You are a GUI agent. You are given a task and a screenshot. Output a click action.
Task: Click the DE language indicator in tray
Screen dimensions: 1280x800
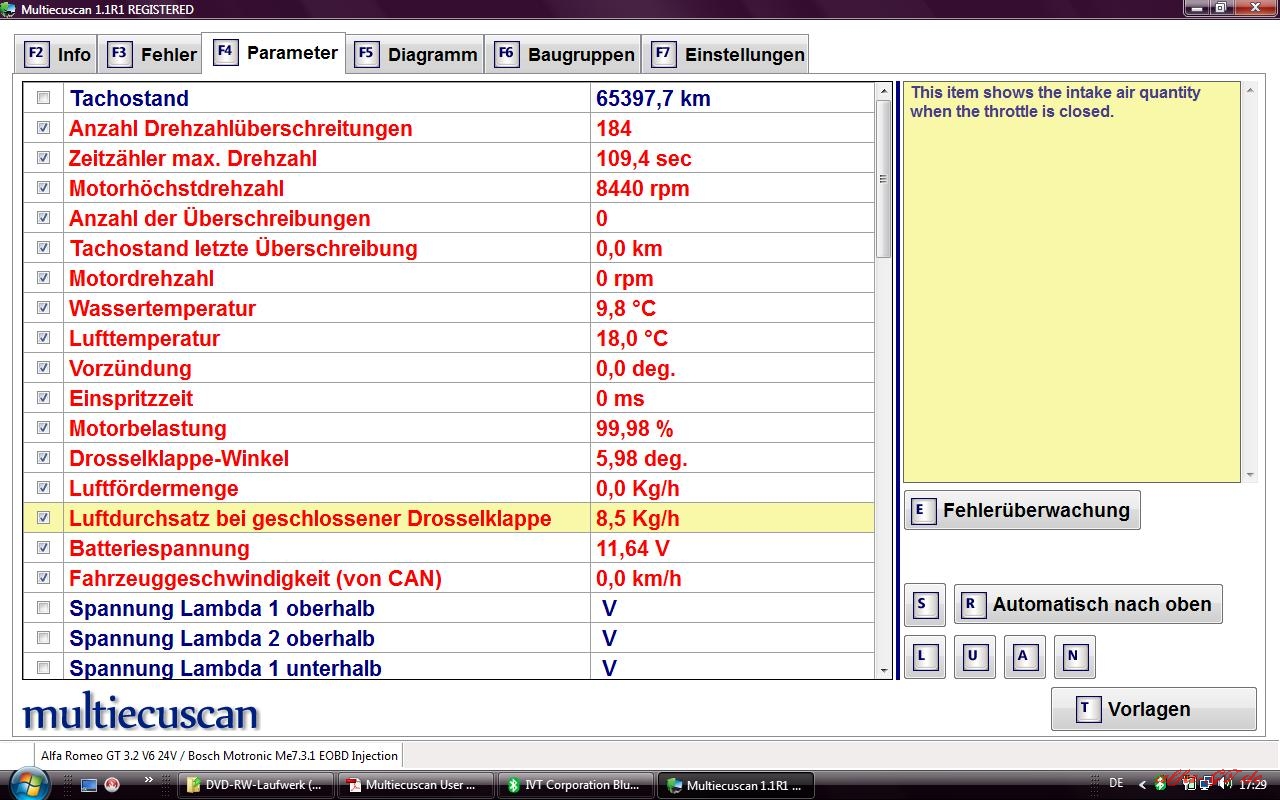point(1116,783)
